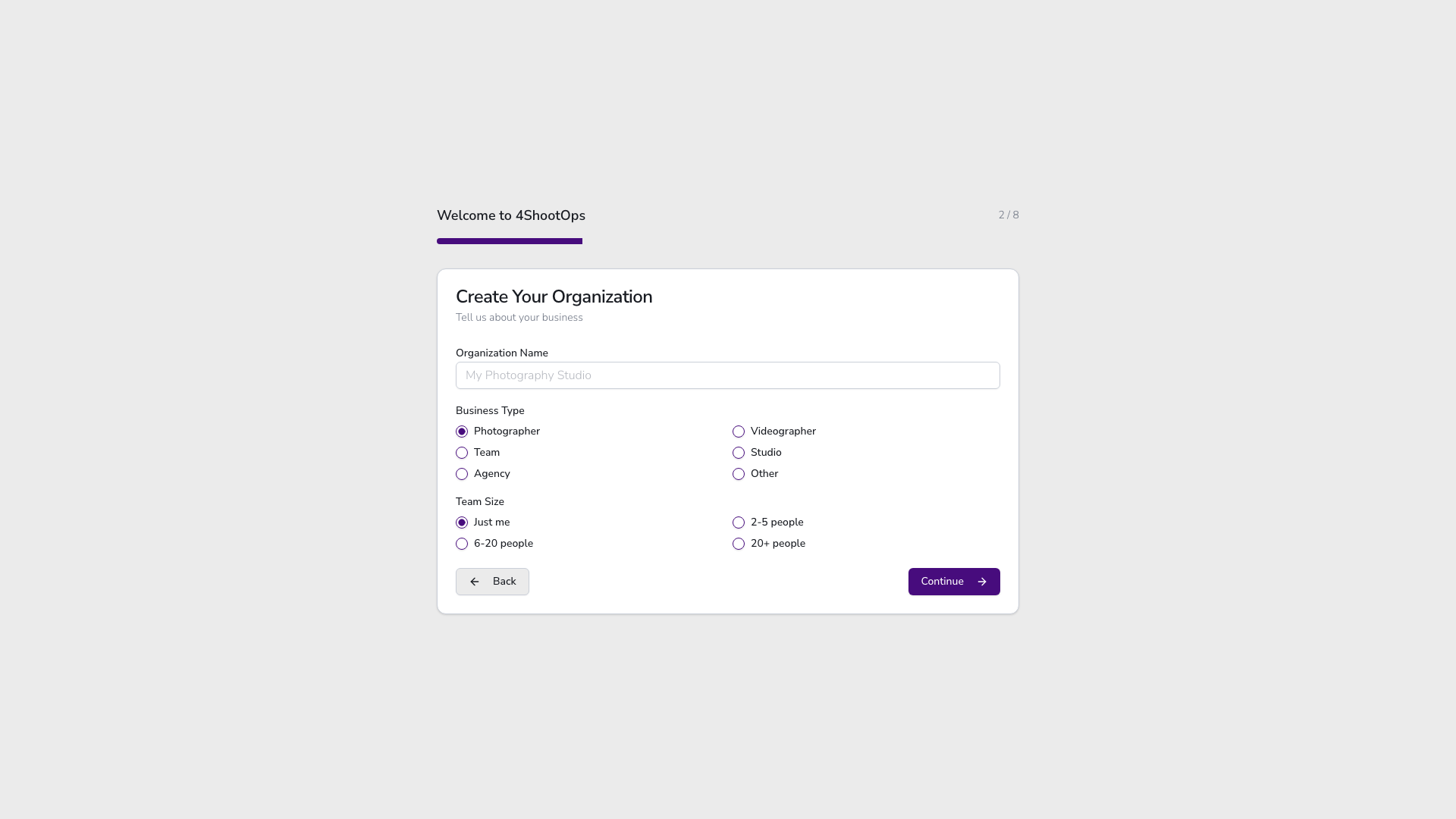Click the Back button

click(491, 582)
